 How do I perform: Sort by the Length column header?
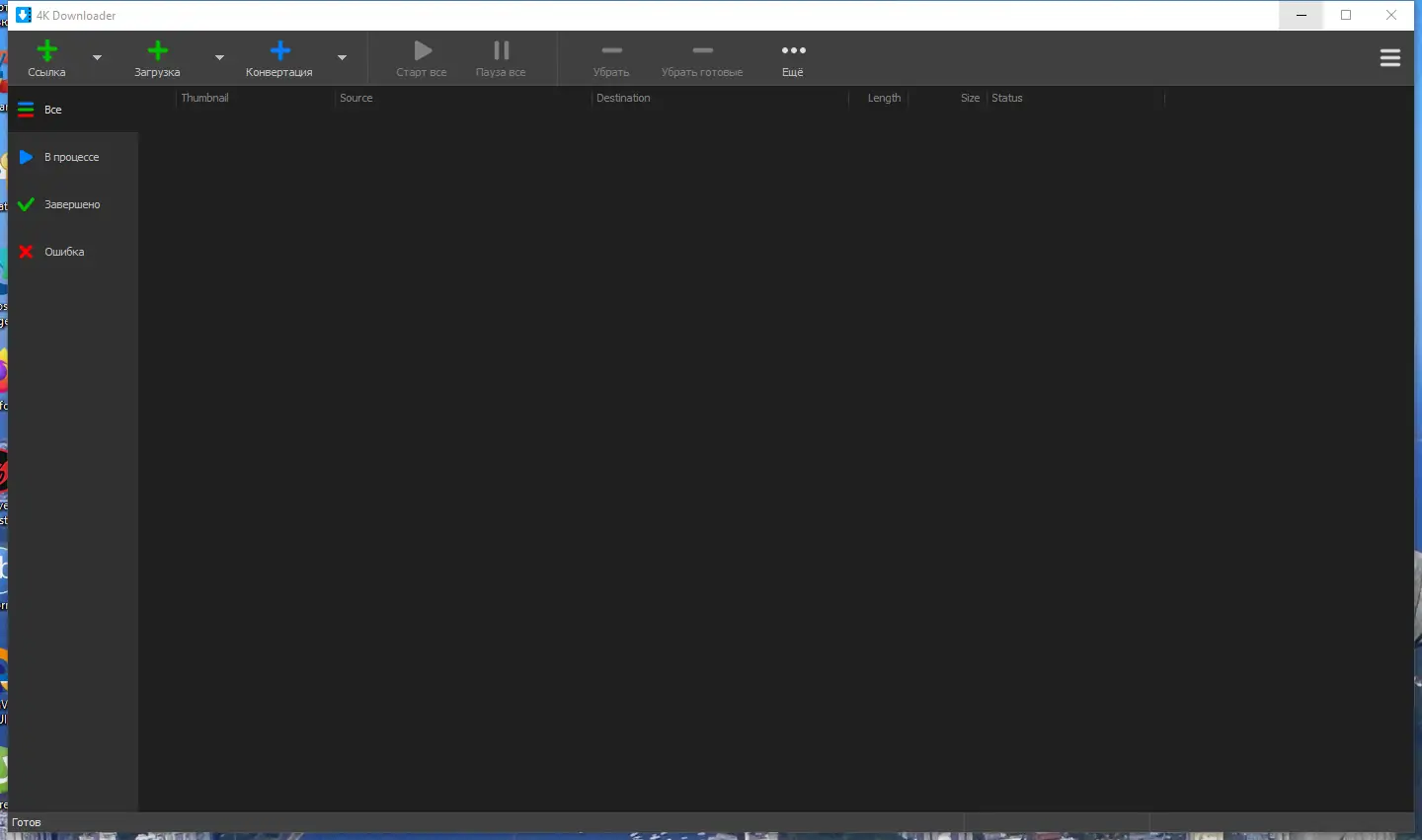click(878, 98)
